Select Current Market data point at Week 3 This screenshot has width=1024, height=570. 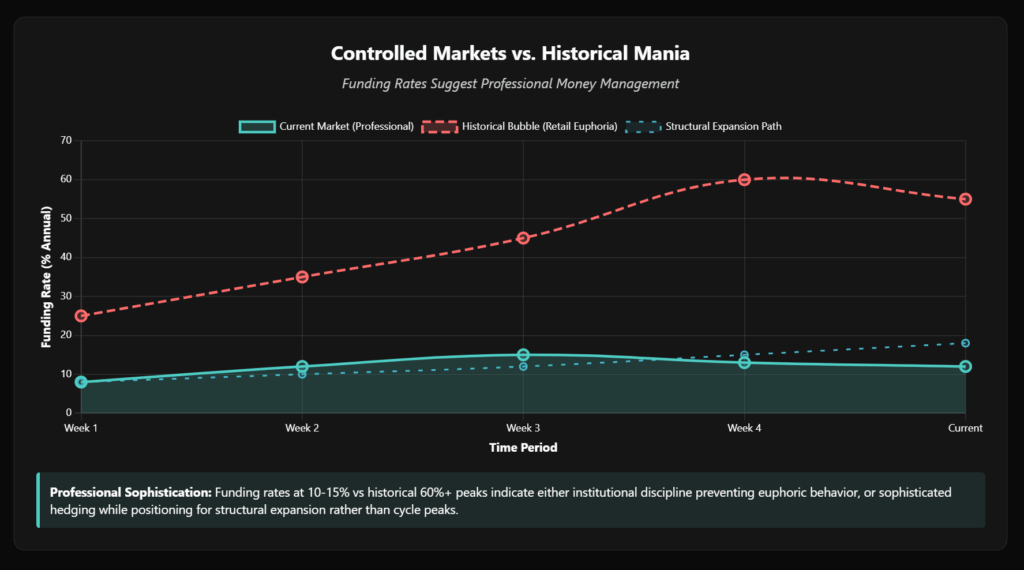(523, 355)
